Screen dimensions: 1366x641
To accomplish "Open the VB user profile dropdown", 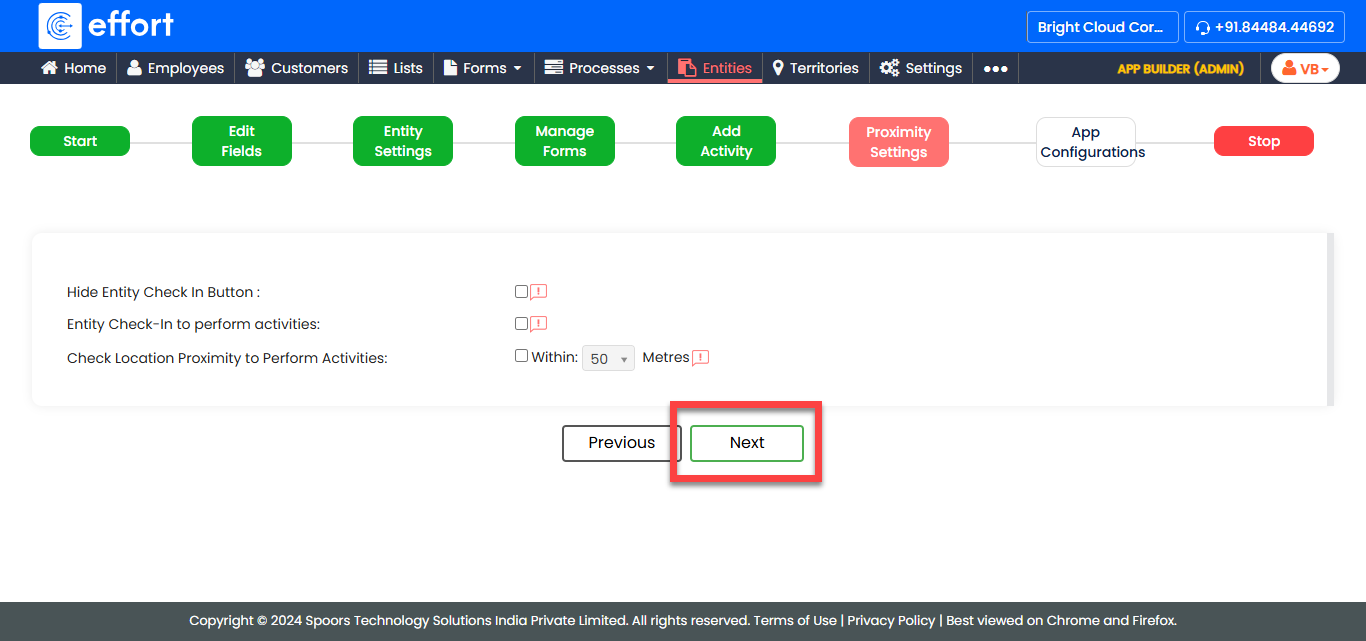I will (1305, 68).
